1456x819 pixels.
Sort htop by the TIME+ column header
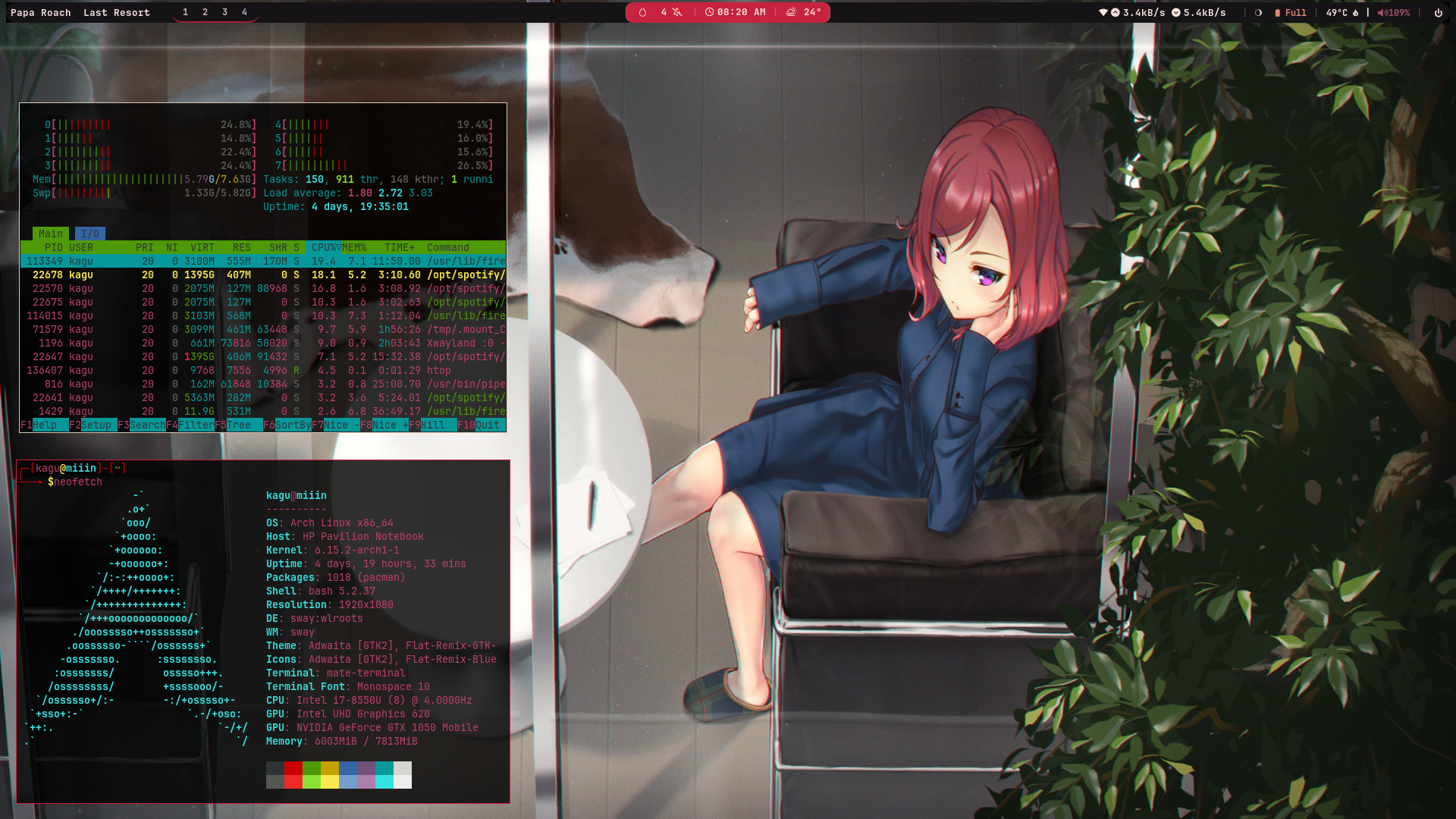point(400,247)
